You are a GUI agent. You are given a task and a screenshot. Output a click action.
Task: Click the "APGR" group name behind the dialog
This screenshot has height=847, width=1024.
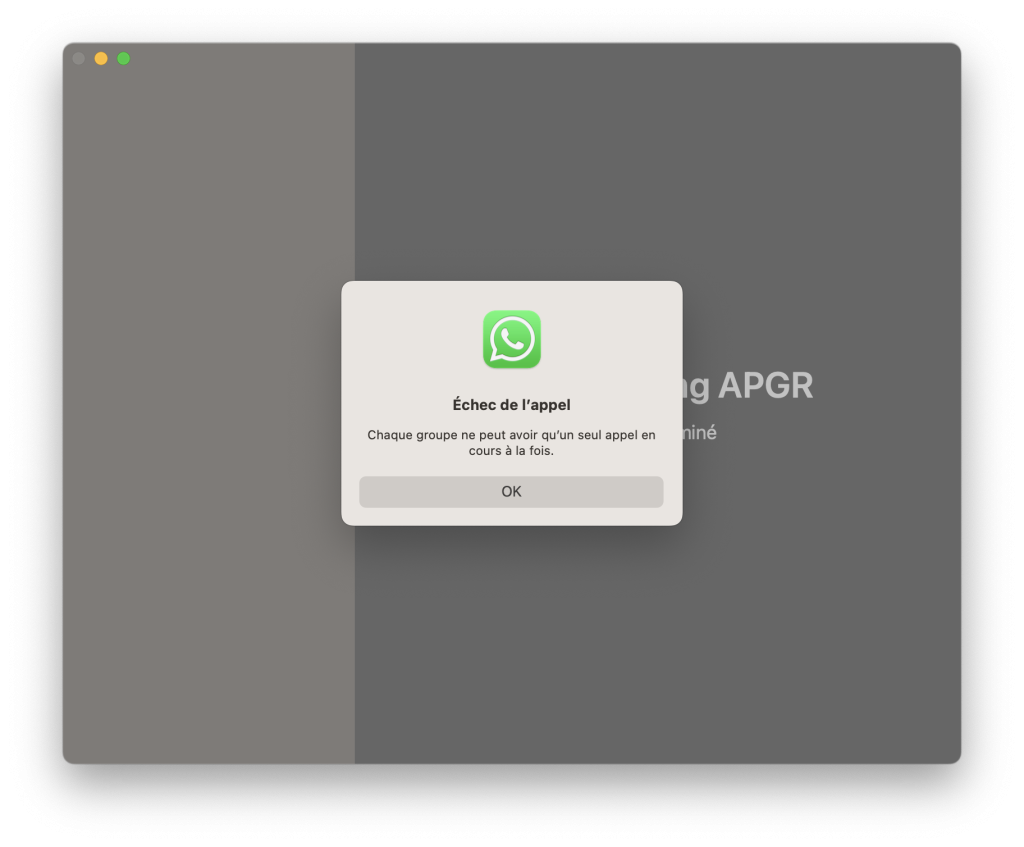[x=765, y=386]
